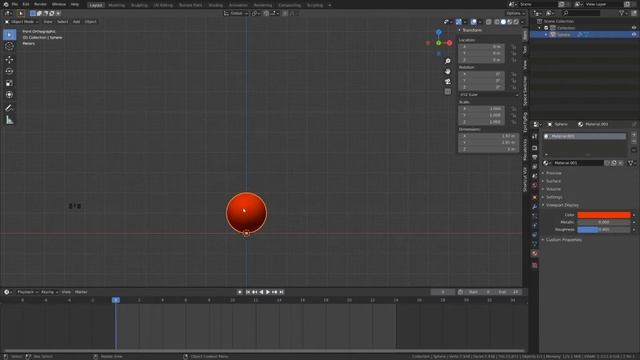
Task: Open the Tool properties tab icon
Action: 535,137
